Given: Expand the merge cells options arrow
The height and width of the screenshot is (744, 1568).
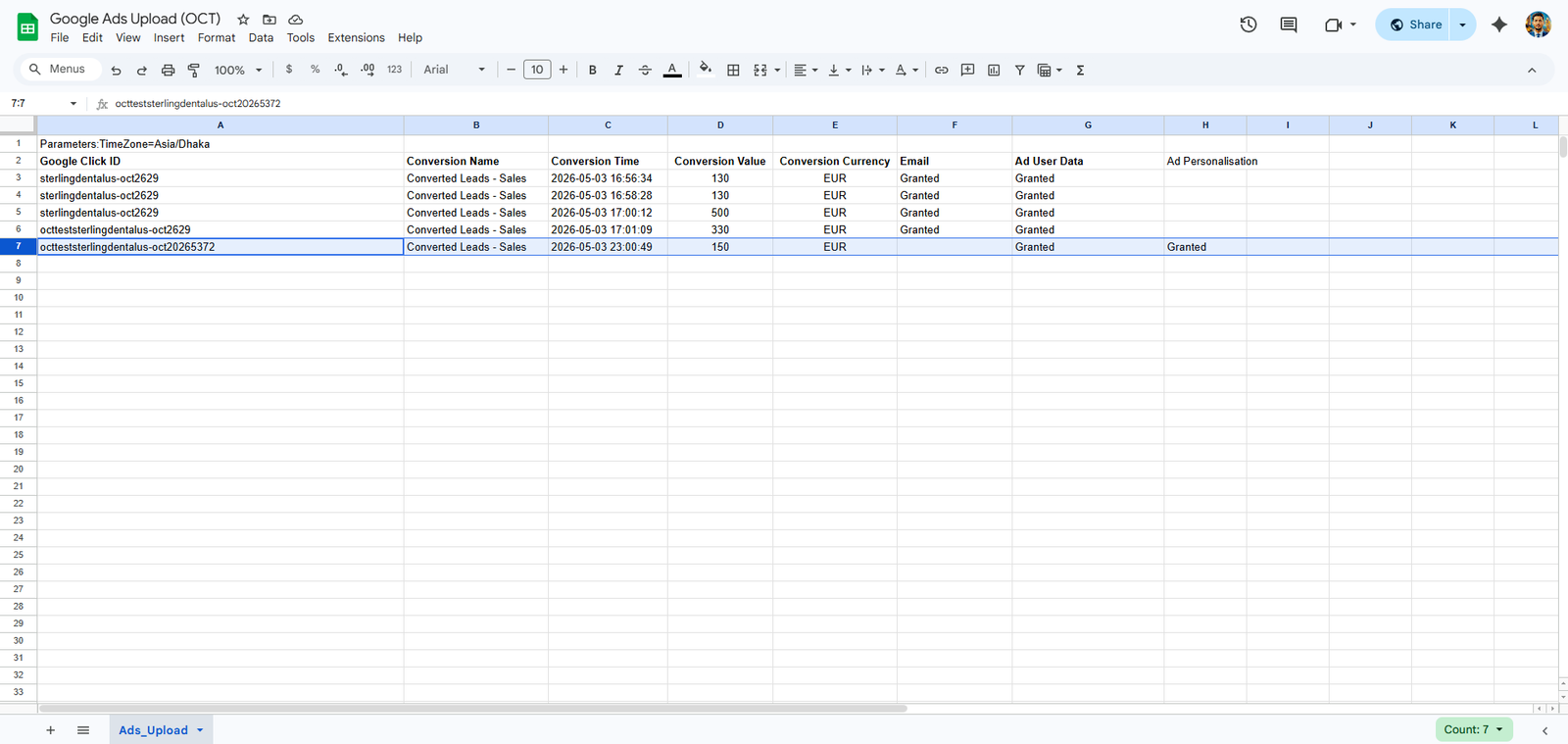Looking at the screenshot, I should coord(777,71).
